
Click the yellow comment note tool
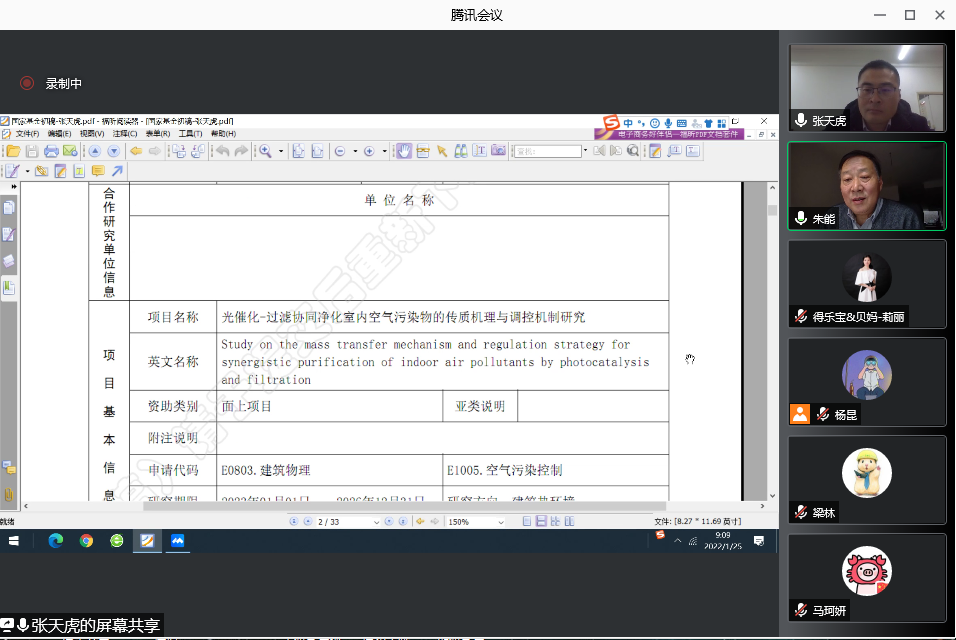(x=98, y=171)
